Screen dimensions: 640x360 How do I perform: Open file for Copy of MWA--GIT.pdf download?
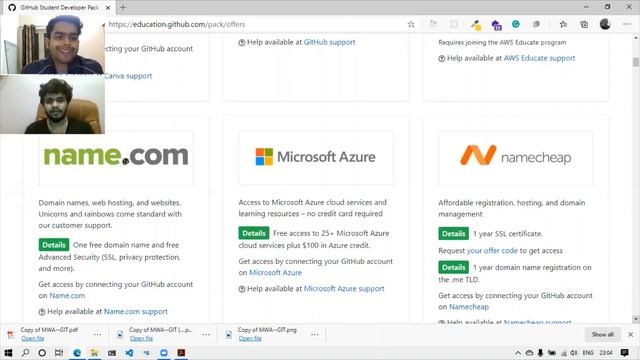click(33, 338)
